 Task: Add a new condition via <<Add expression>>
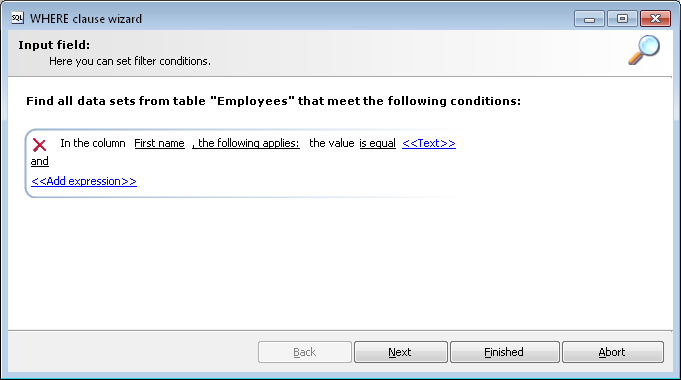[x=84, y=181]
